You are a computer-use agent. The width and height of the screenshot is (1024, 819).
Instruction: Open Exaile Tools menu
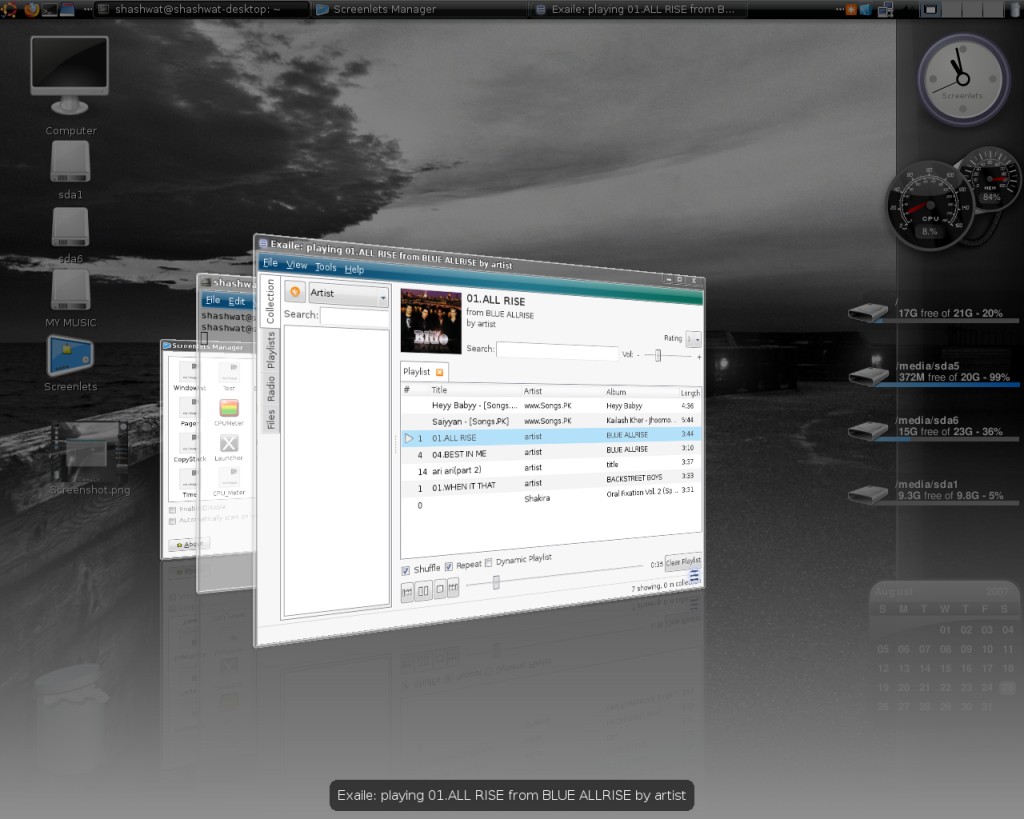point(325,267)
